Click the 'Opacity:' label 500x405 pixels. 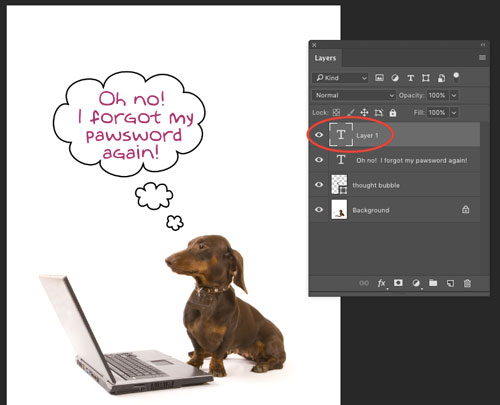[x=412, y=95]
